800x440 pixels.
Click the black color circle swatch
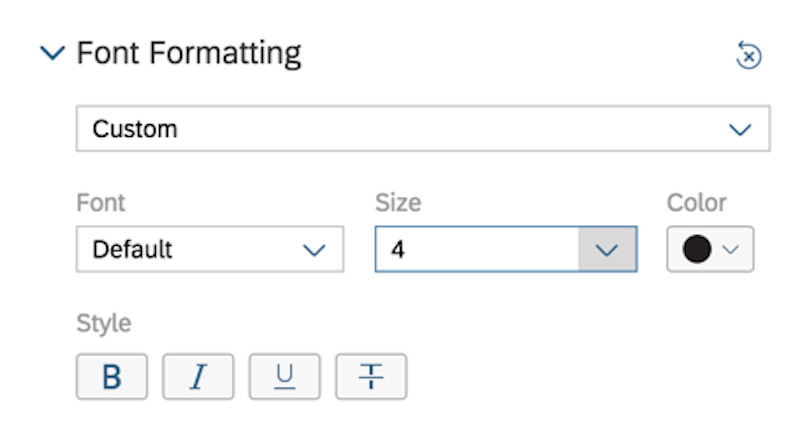(696, 249)
